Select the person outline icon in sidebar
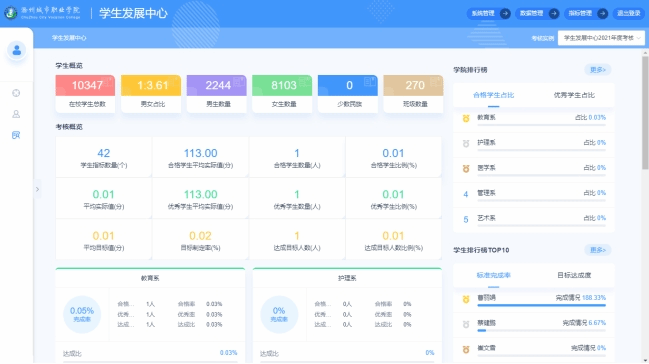Viewport: 649px width, 364px height. 16,114
